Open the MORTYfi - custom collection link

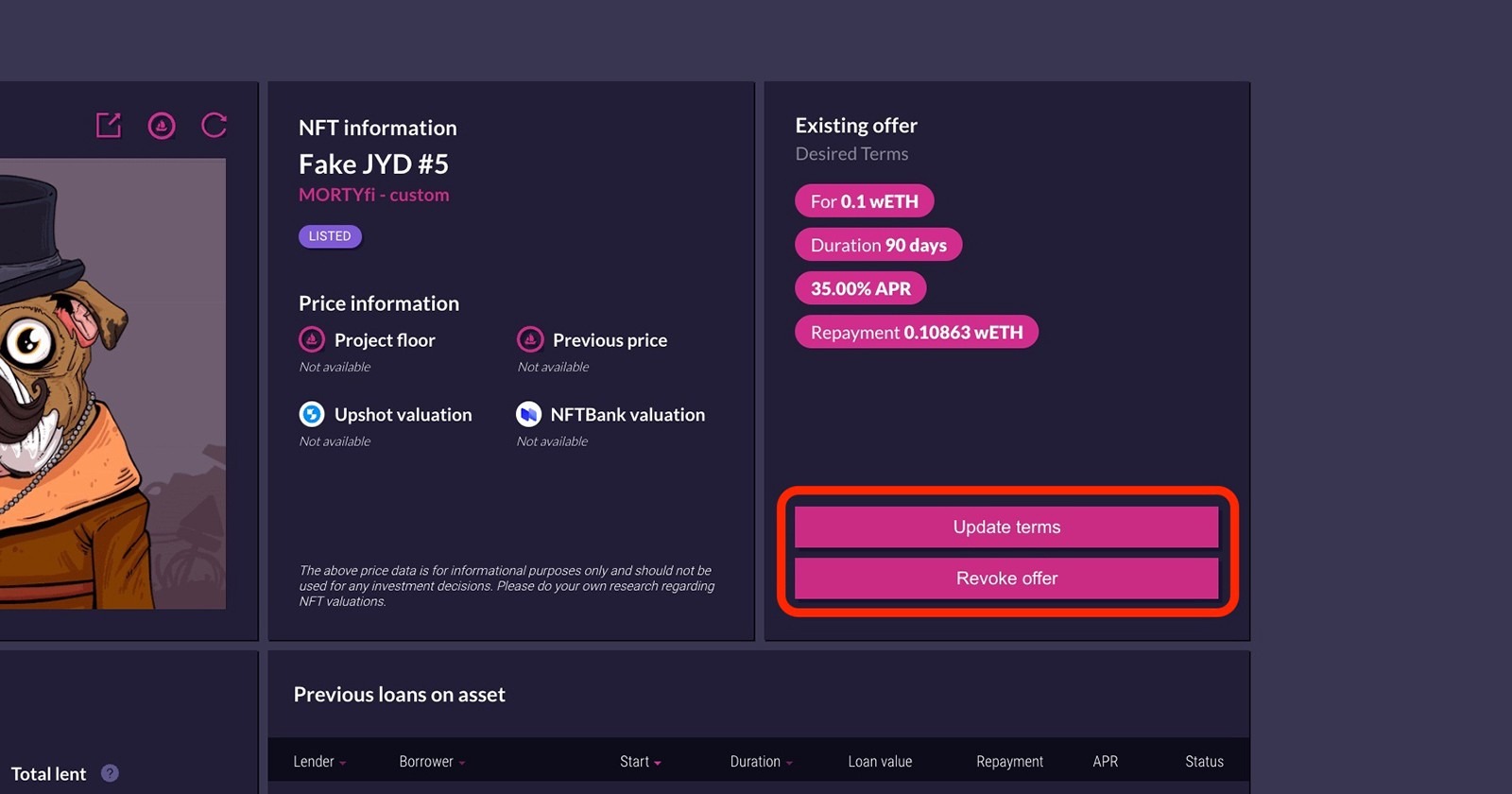(374, 195)
